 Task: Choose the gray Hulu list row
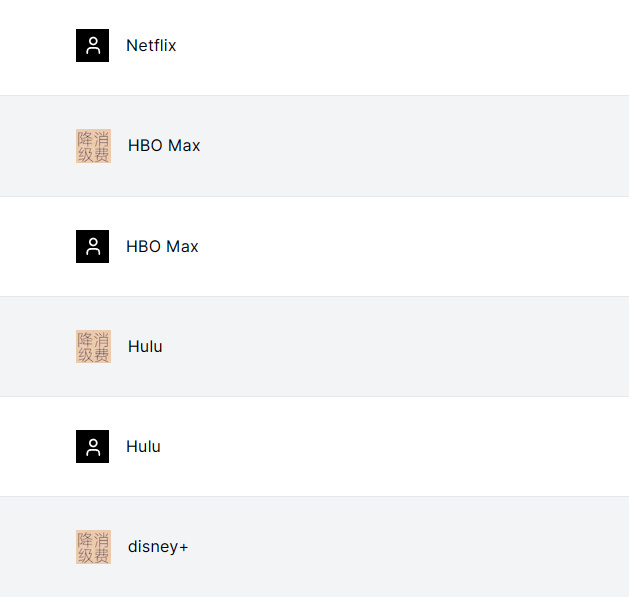pos(314,347)
